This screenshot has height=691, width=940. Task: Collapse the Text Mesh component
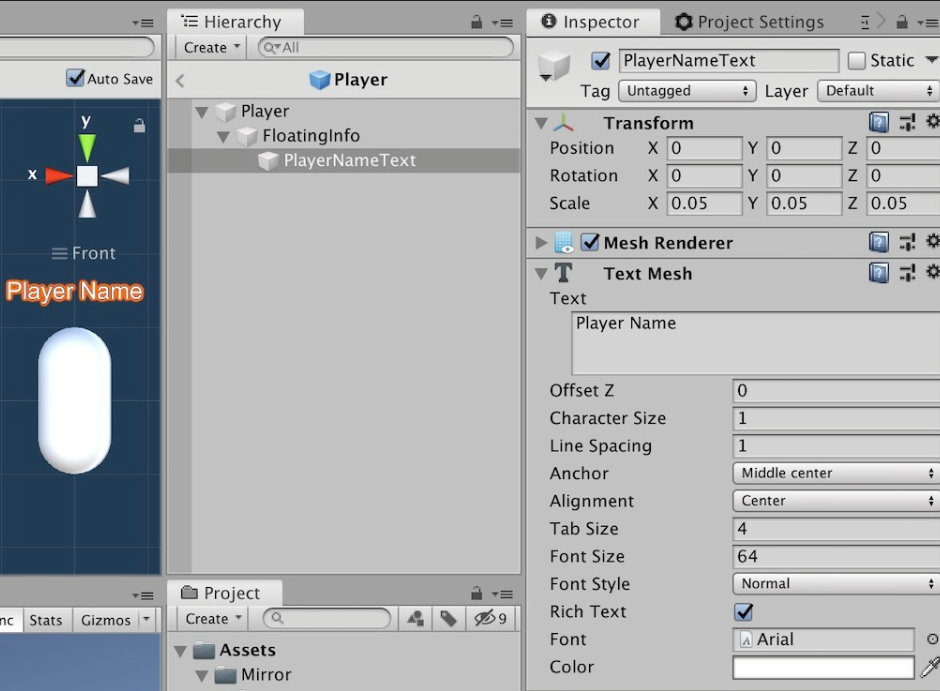(541, 274)
